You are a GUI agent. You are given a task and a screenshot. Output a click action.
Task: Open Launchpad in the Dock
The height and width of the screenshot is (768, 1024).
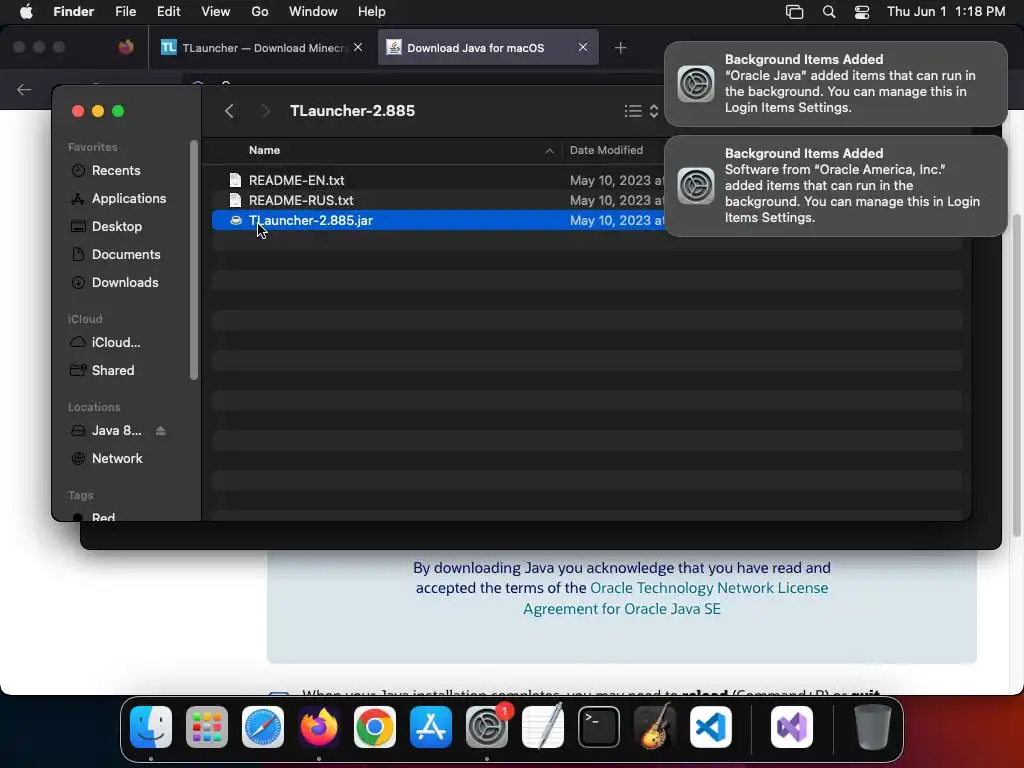coord(207,727)
